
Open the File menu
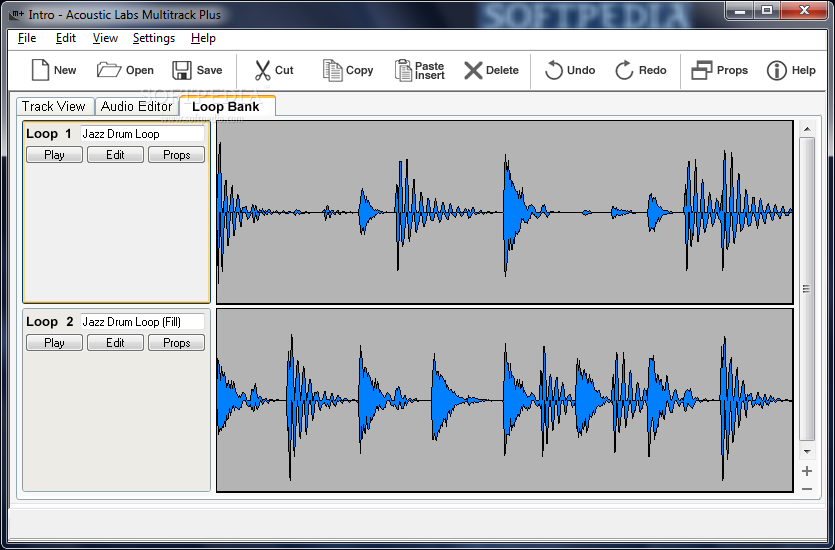click(27, 38)
